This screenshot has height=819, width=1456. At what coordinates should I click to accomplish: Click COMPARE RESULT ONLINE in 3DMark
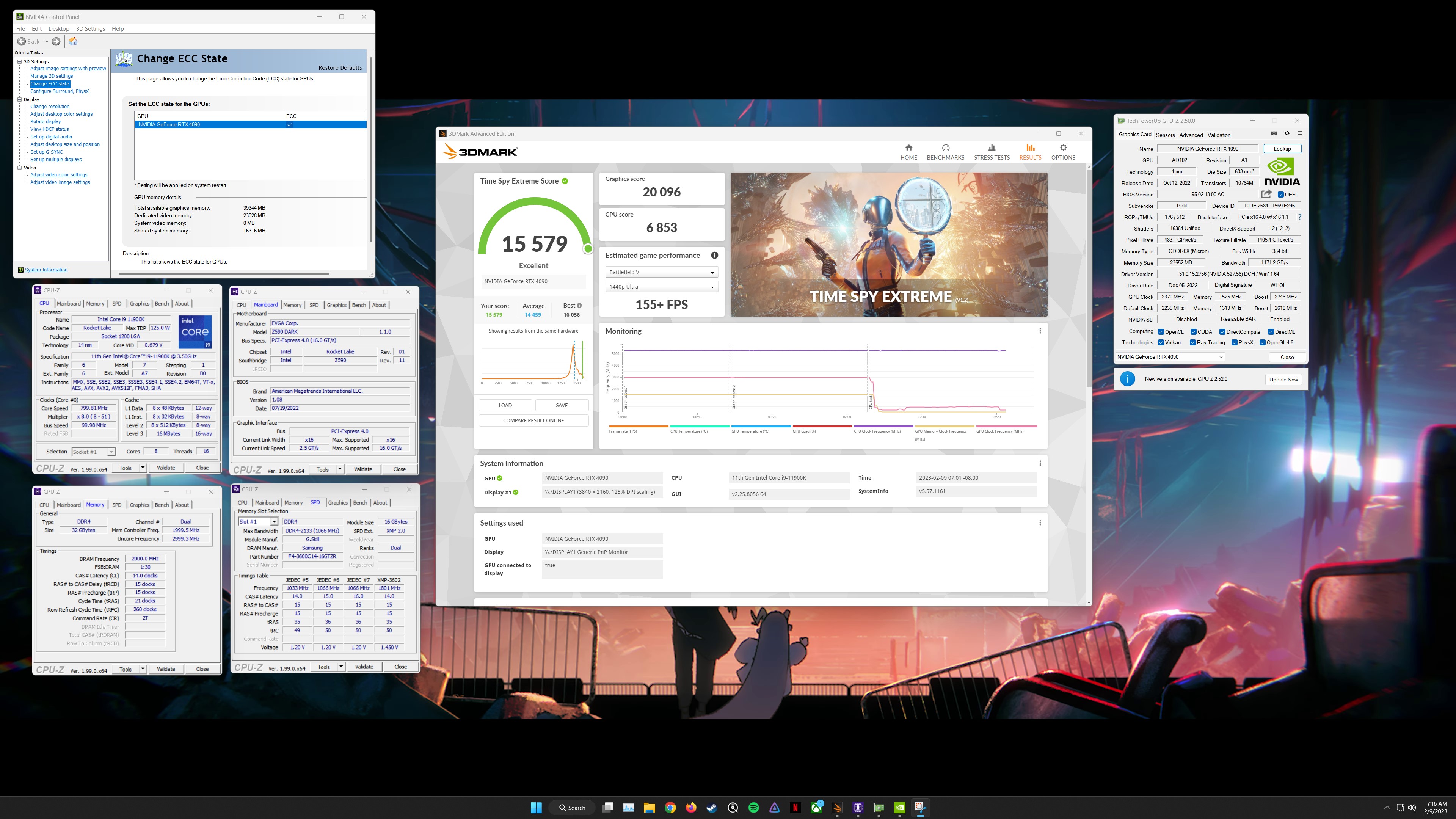pyautogui.click(x=533, y=420)
